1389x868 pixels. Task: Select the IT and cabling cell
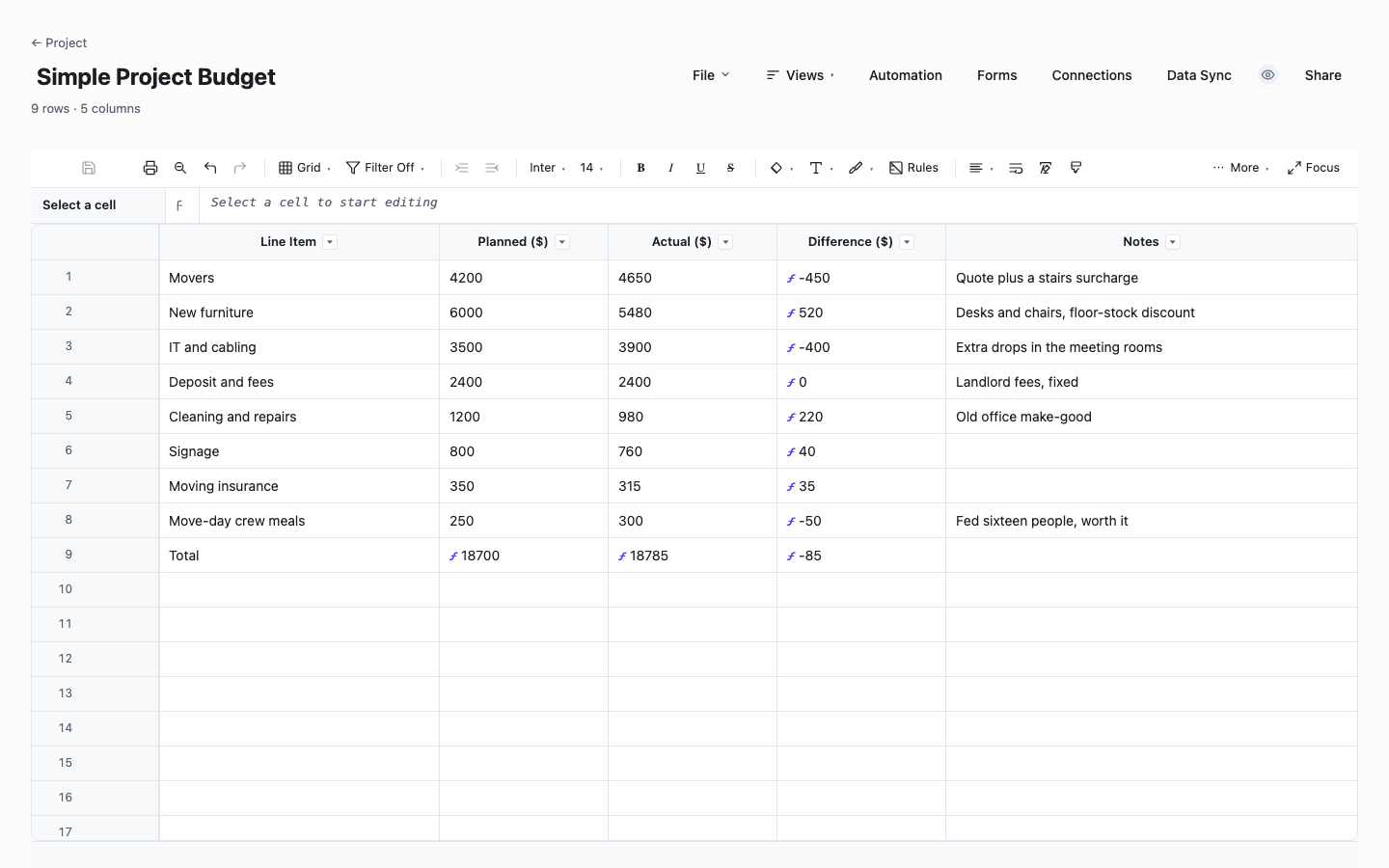pos(299,347)
